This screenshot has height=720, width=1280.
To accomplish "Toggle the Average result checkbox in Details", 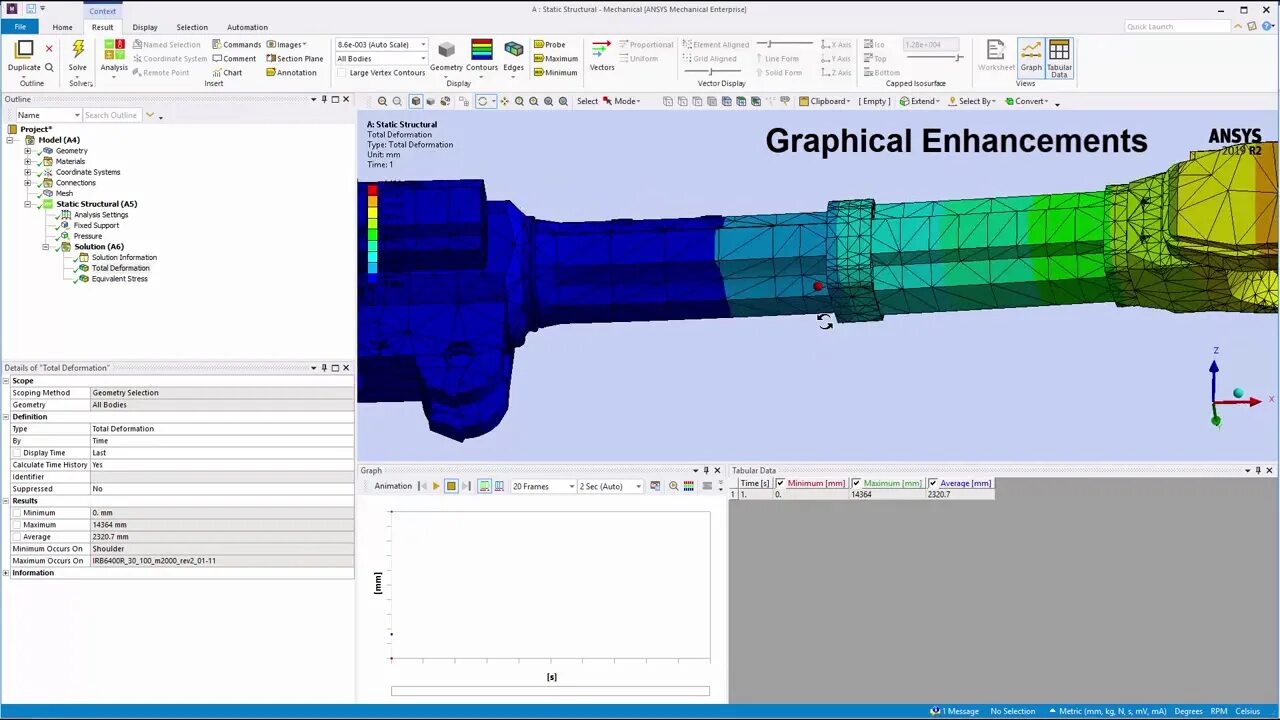I will pyautogui.click(x=16, y=537).
